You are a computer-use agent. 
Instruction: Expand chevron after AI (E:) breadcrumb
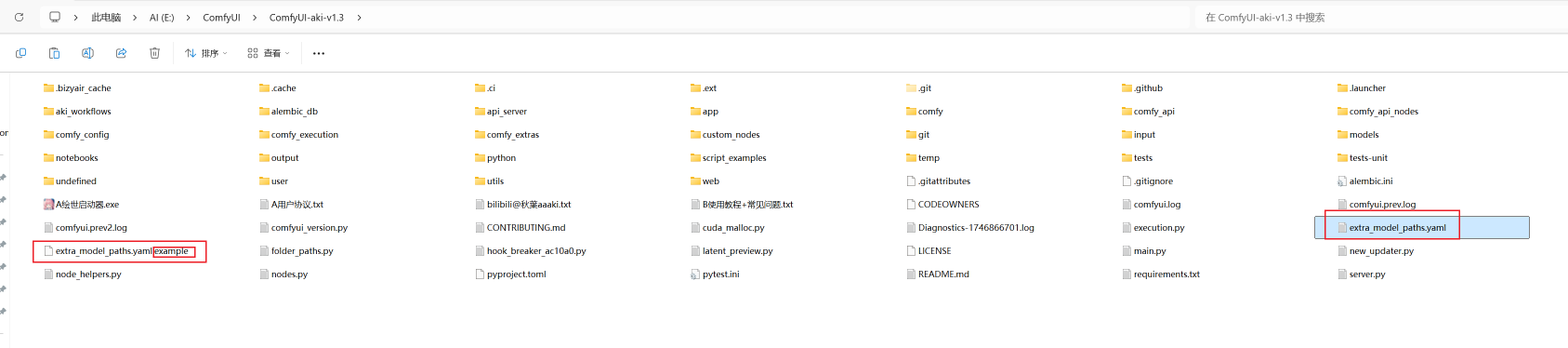pyautogui.click(x=188, y=17)
